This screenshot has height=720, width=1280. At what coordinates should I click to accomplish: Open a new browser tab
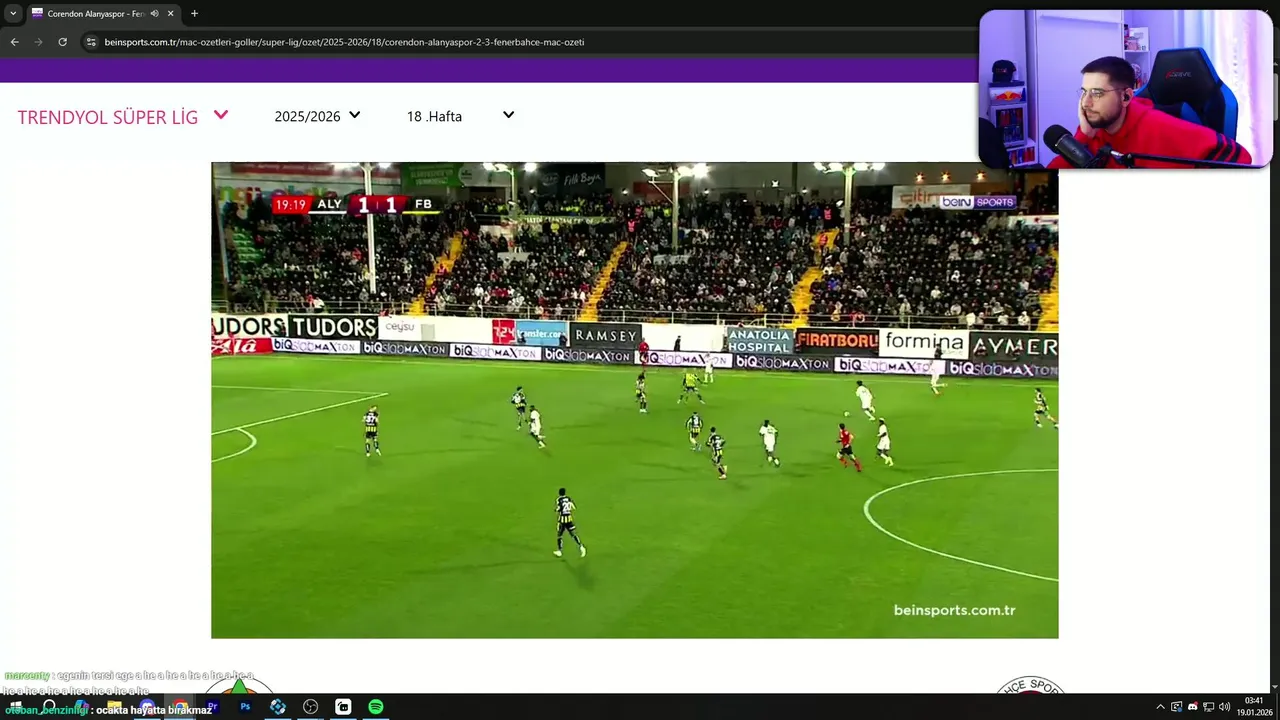(194, 14)
